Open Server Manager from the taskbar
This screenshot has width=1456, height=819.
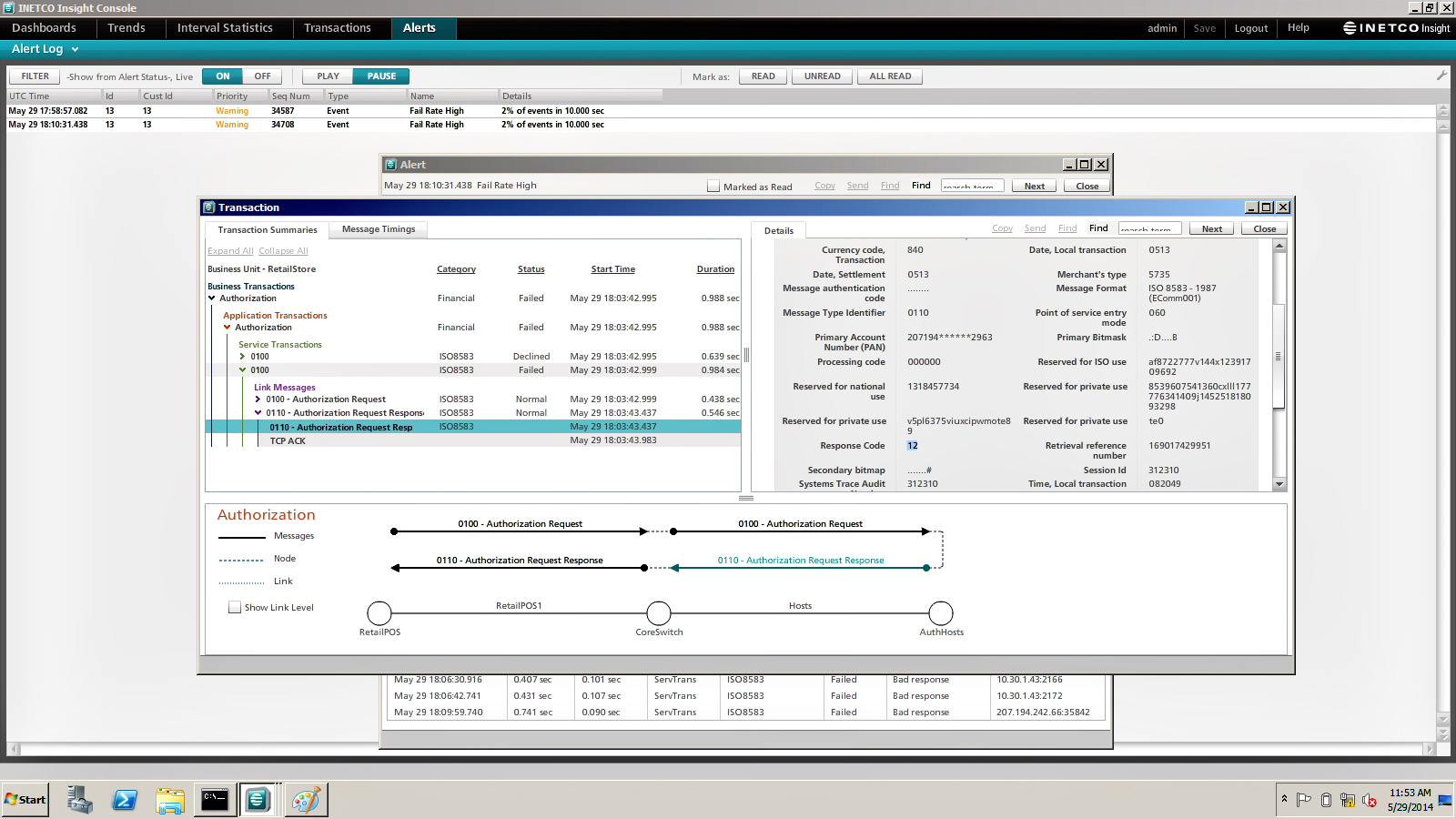(79, 800)
